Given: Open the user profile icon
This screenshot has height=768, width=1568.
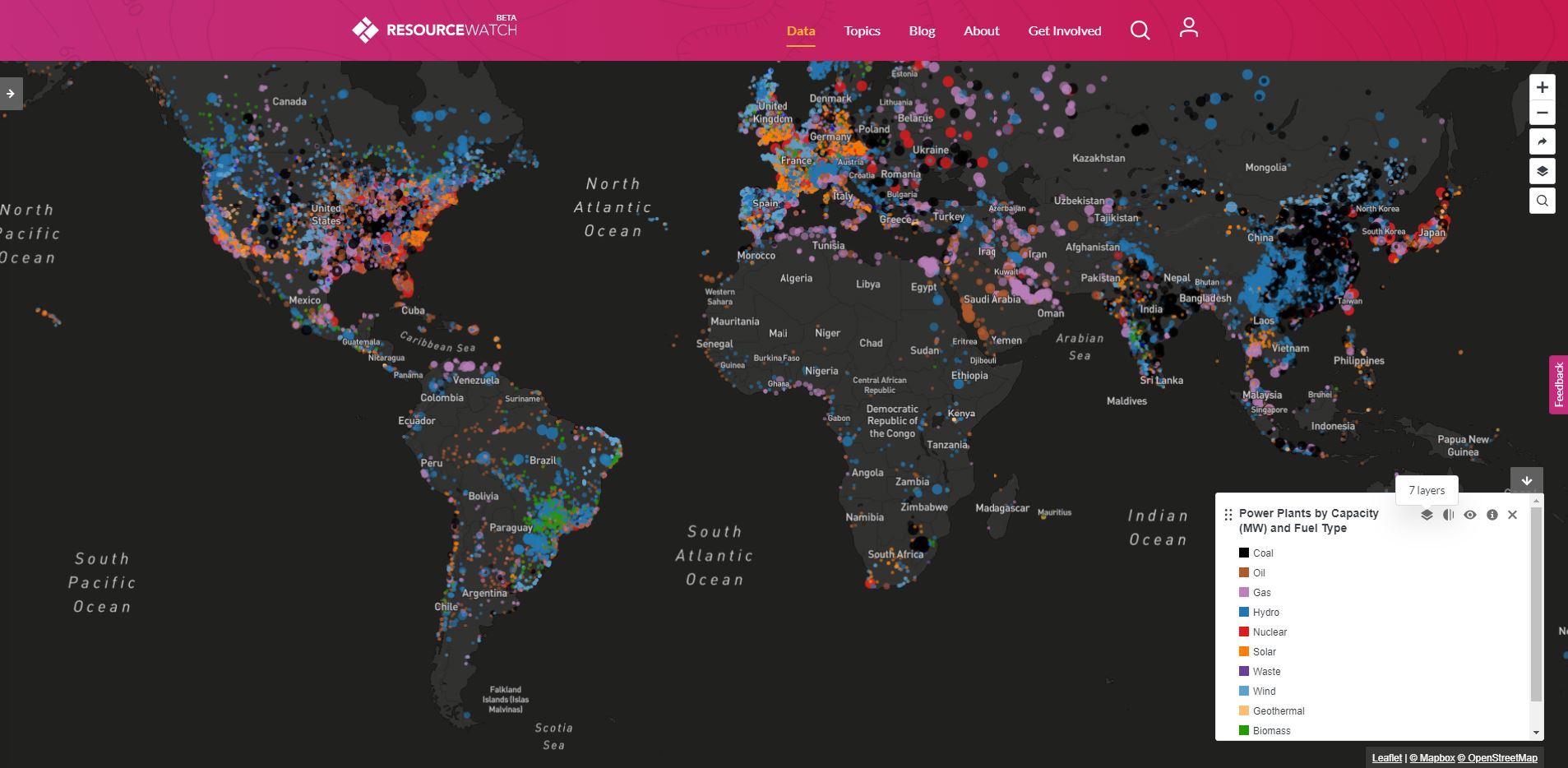Looking at the screenshot, I should [1188, 29].
